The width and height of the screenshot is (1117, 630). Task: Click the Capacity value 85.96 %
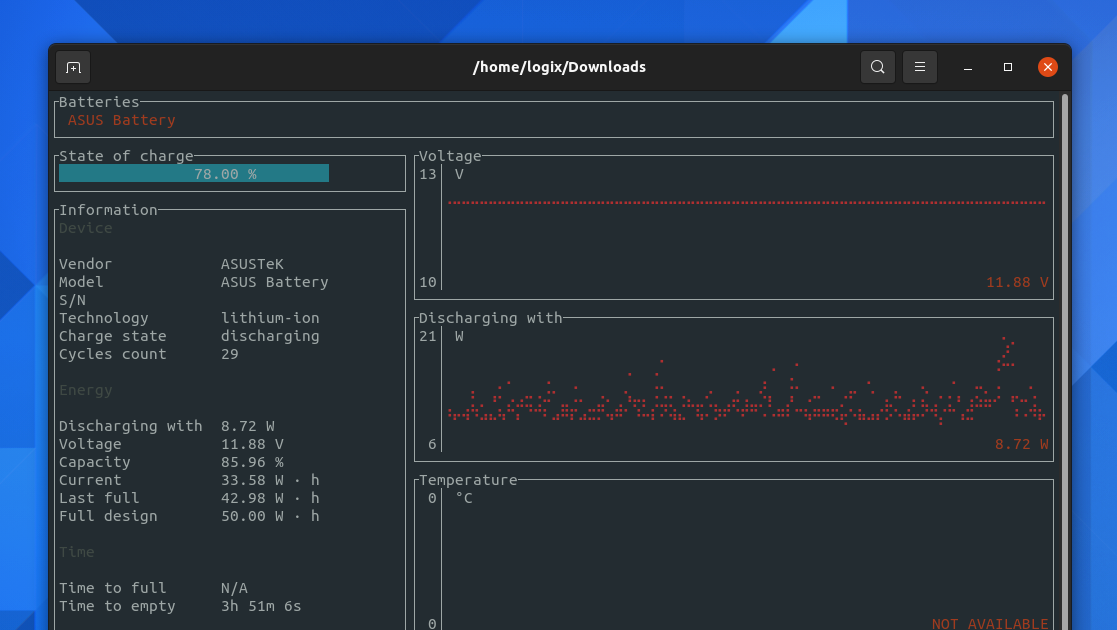coord(252,463)
